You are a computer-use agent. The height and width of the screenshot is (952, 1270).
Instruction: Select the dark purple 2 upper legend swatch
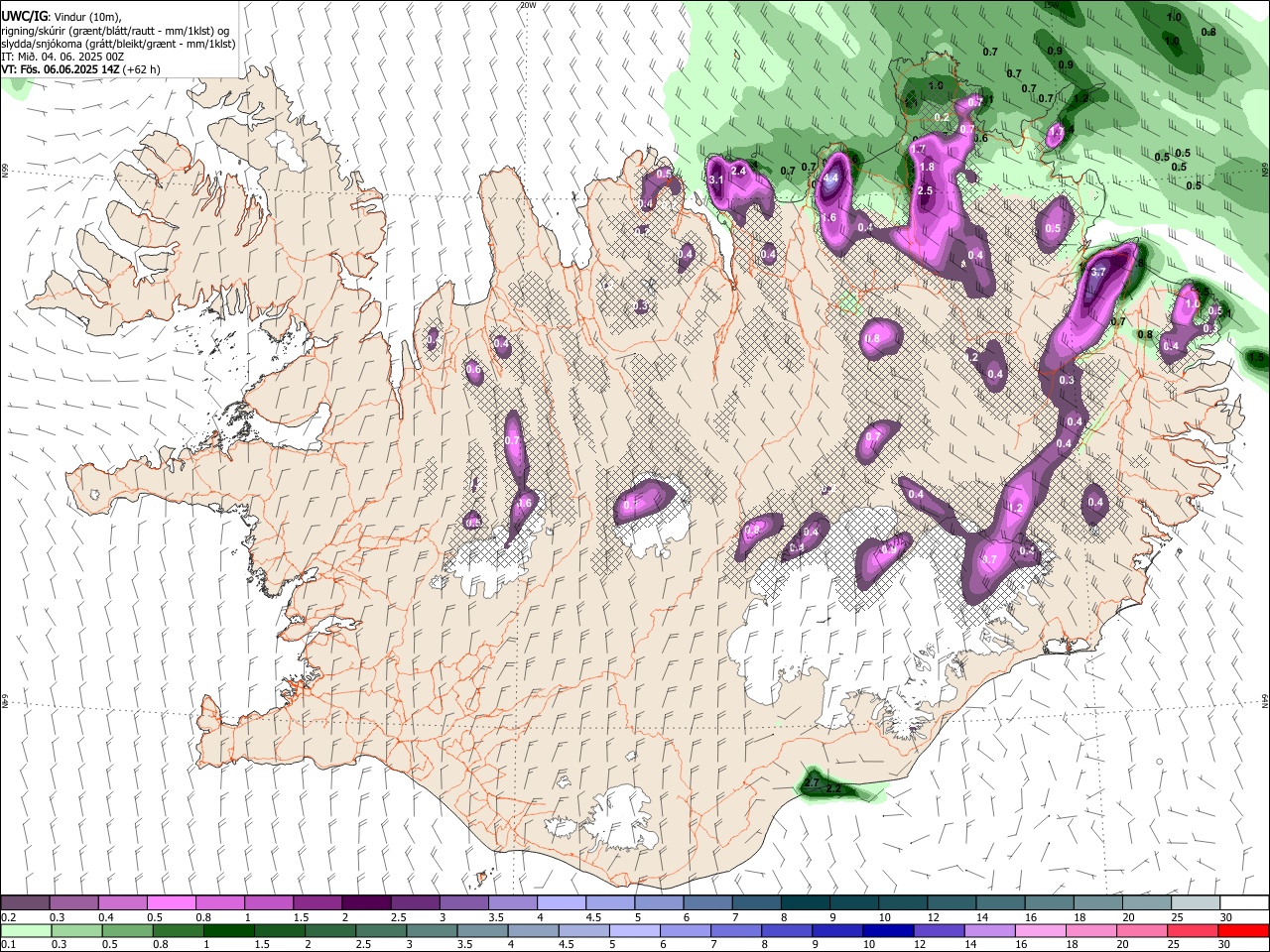[x=366, y=903]
